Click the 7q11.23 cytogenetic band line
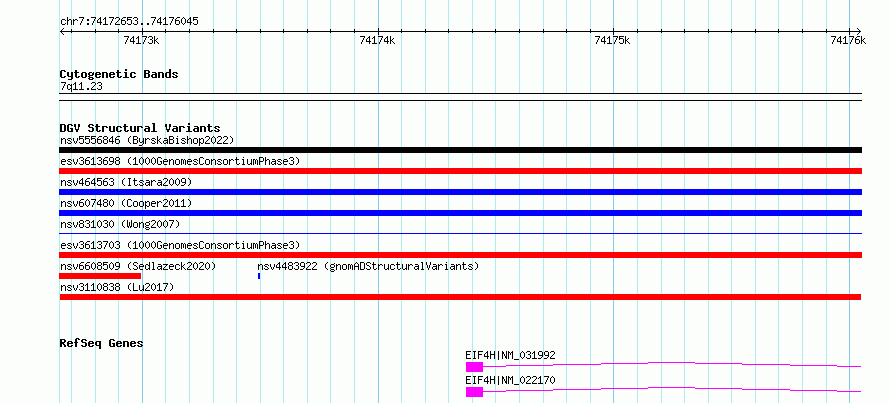Viewport: 890px width, 403px height. tap(460, 97)
